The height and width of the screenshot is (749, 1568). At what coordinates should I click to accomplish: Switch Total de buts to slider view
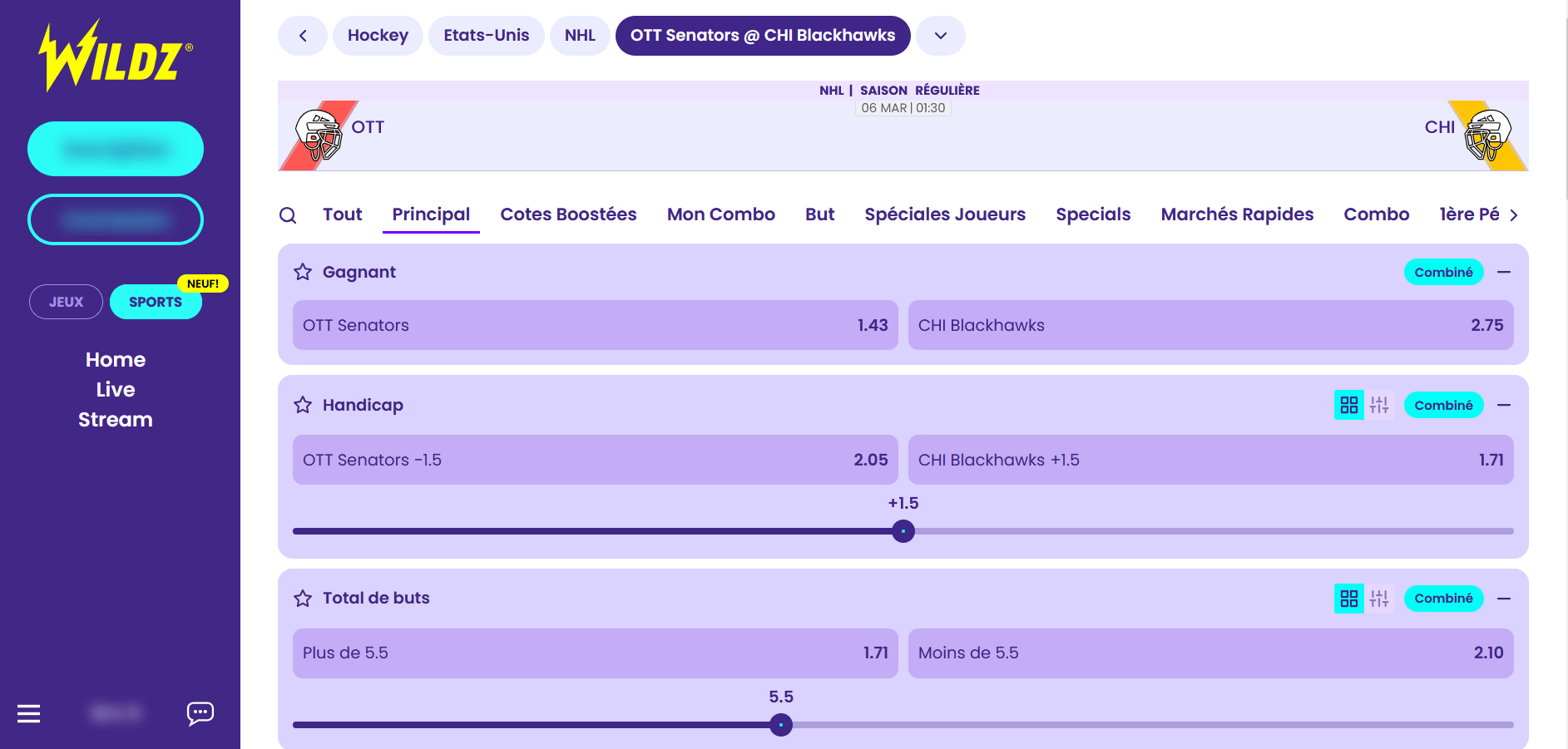point(1379,599)
